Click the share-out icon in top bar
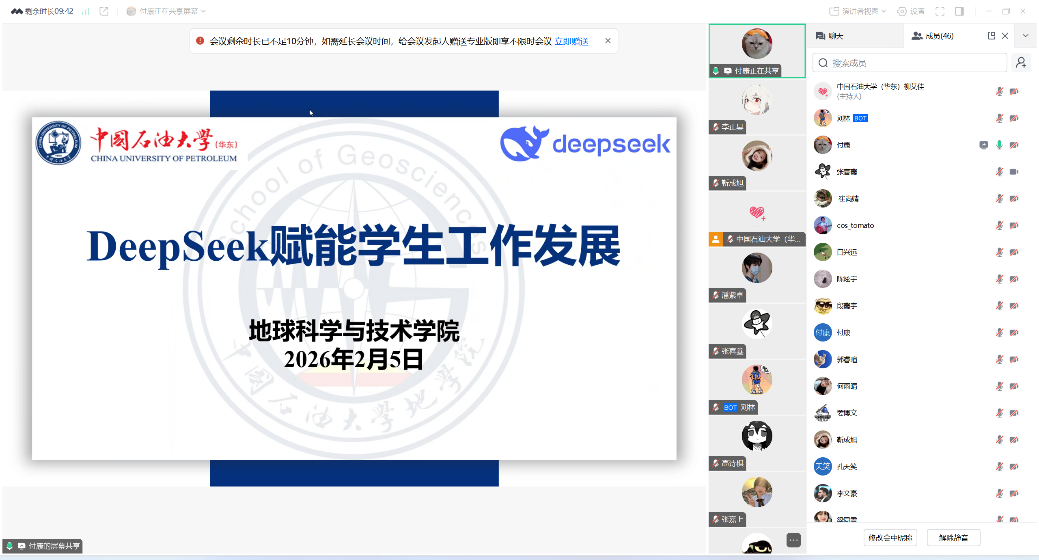 coord(103,11)
